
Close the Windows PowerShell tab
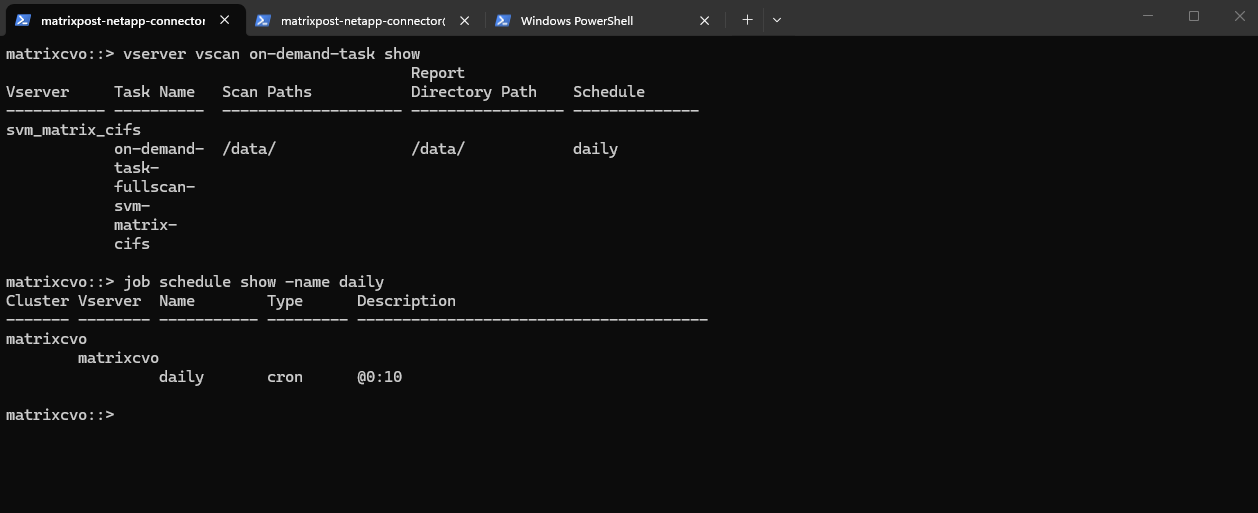(x=705, y=20)
